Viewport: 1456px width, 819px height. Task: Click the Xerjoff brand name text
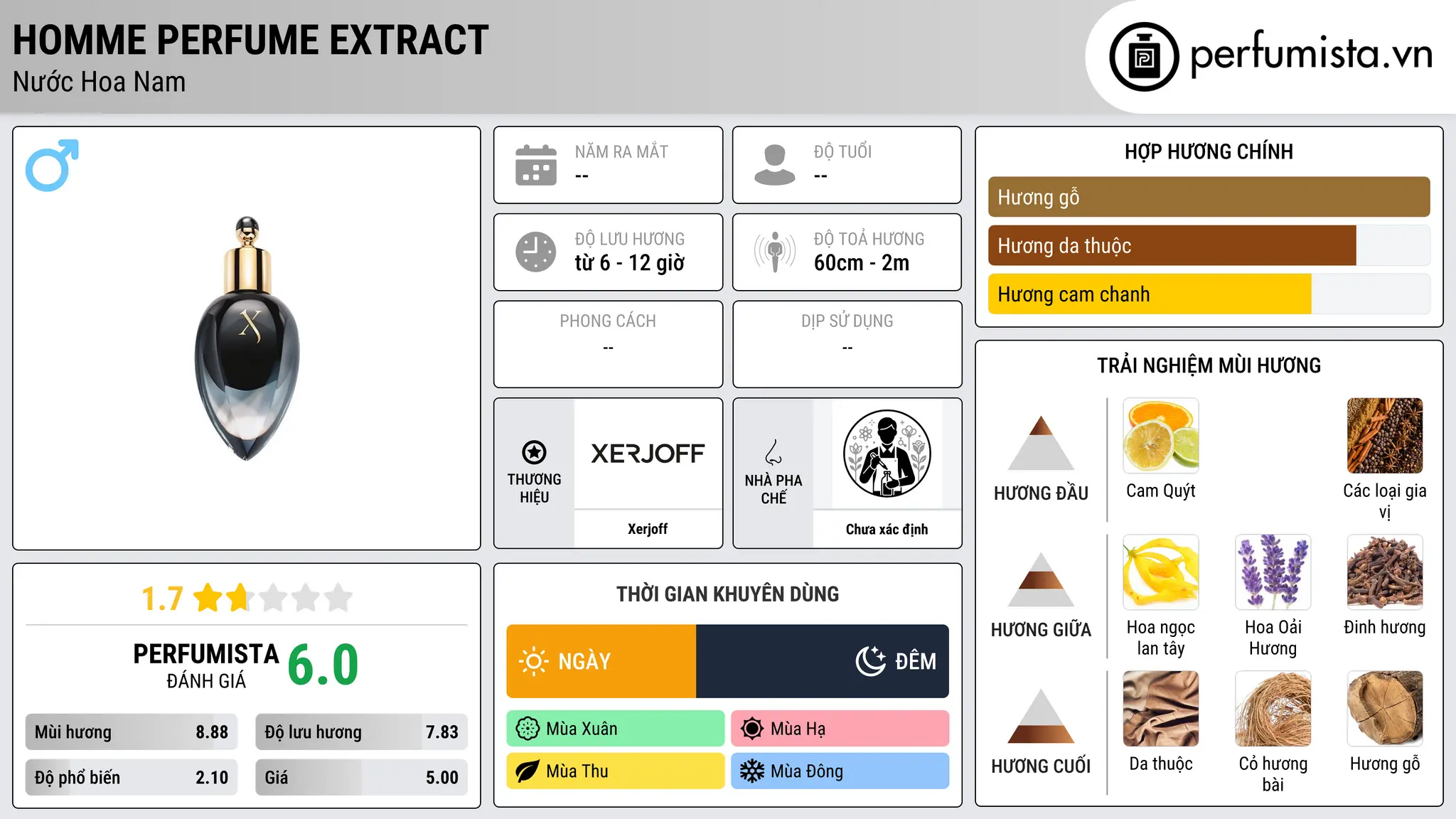coord(648,529)
